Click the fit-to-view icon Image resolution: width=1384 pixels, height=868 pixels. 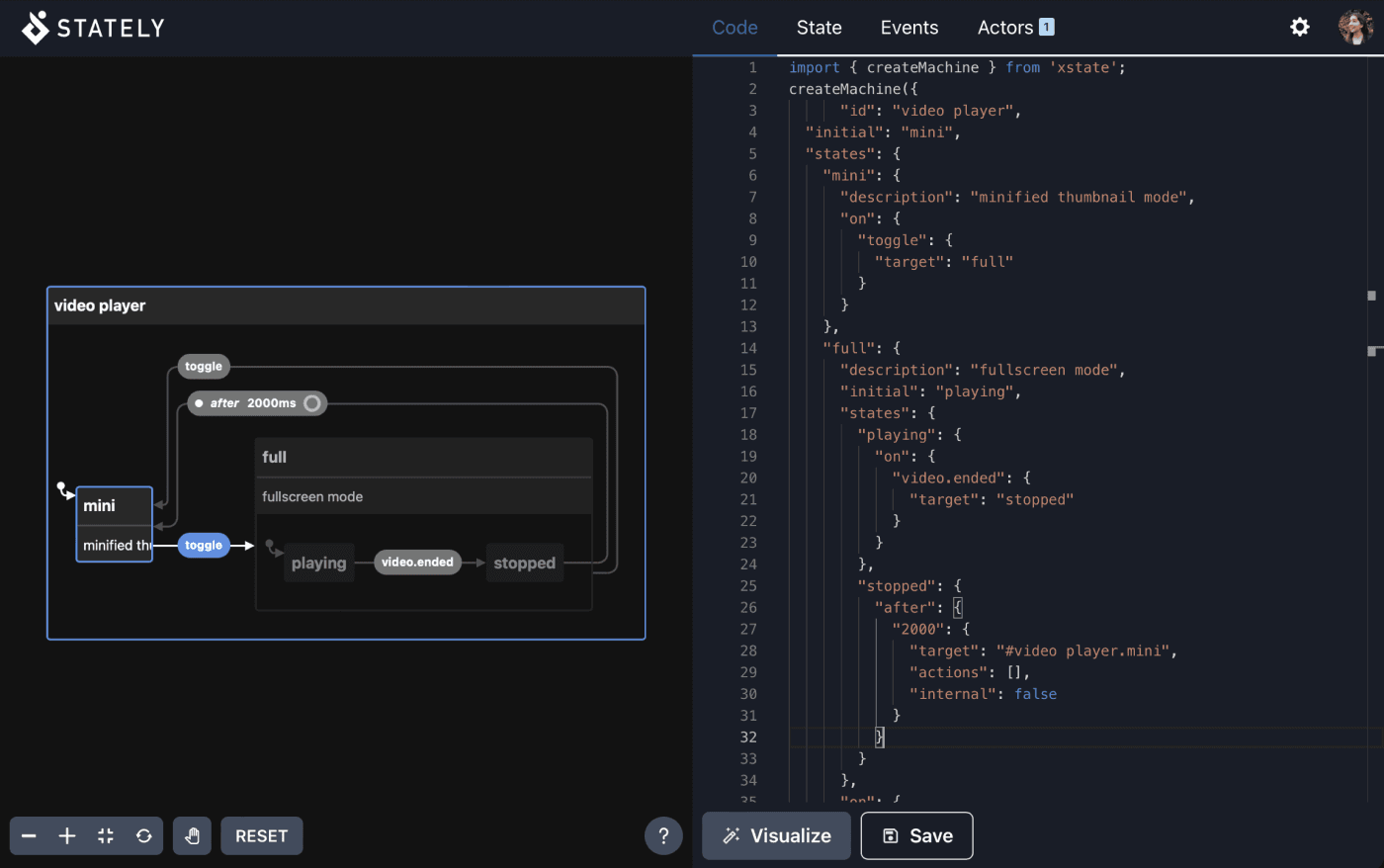point(105,835)
